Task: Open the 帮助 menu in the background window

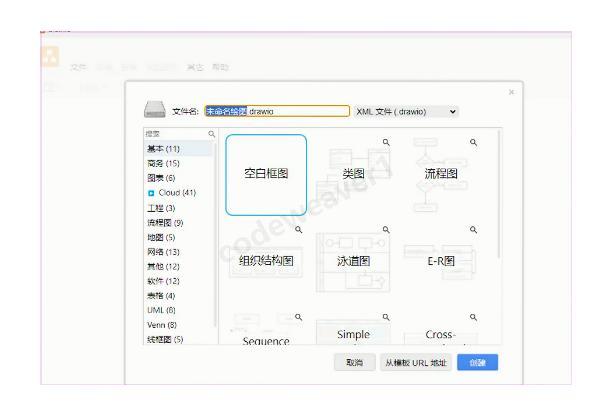Action: pos(220,67)
